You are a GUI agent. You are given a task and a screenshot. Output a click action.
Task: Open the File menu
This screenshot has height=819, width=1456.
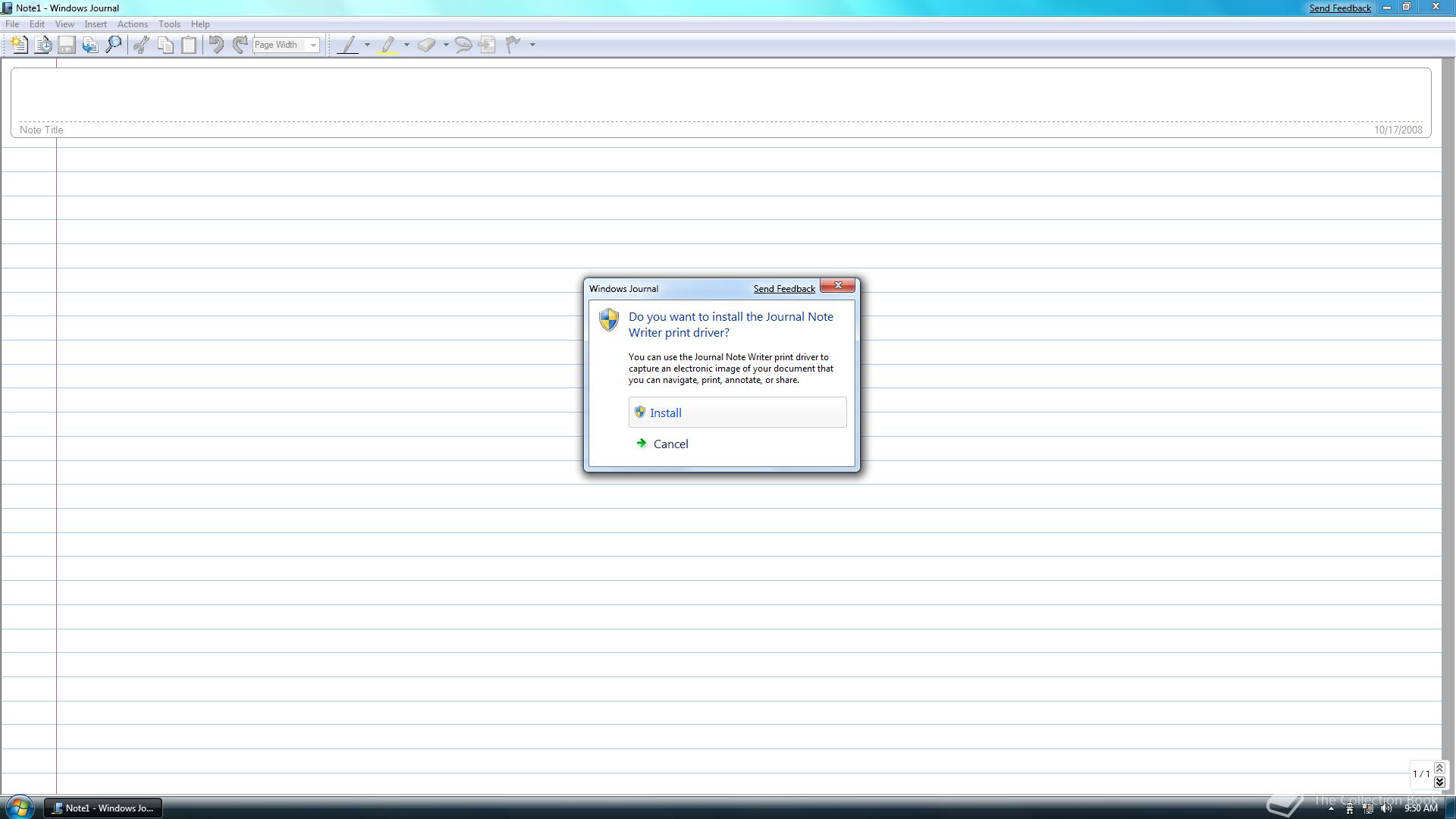click(12, 24)
